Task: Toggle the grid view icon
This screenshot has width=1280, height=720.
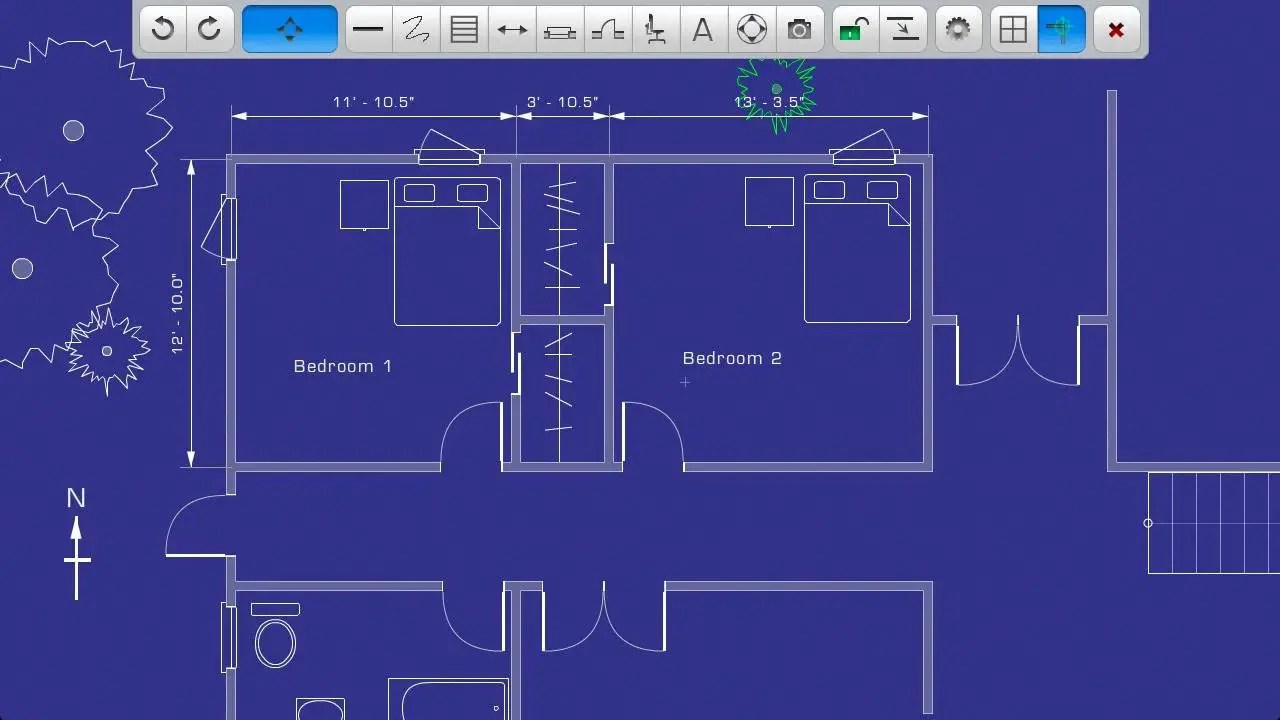Action: coord(1013,29)
